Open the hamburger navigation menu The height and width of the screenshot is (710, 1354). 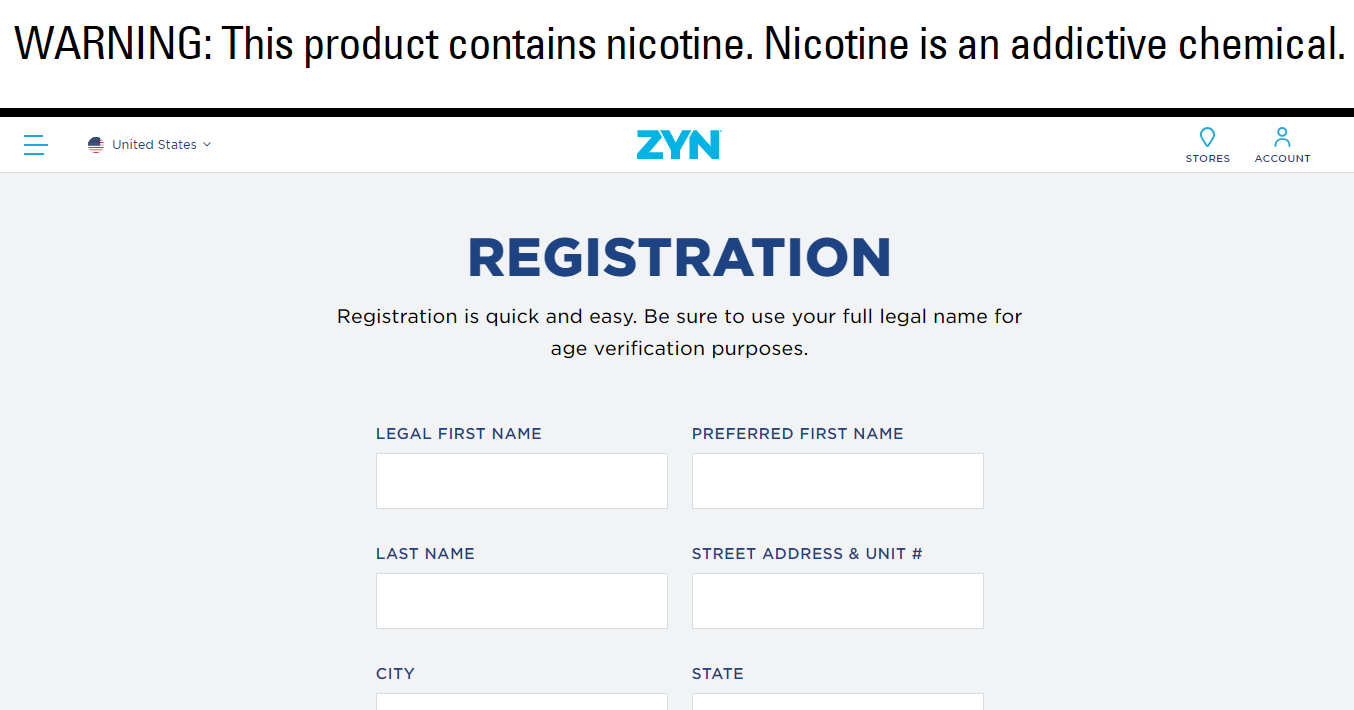[x=36, y=145]
